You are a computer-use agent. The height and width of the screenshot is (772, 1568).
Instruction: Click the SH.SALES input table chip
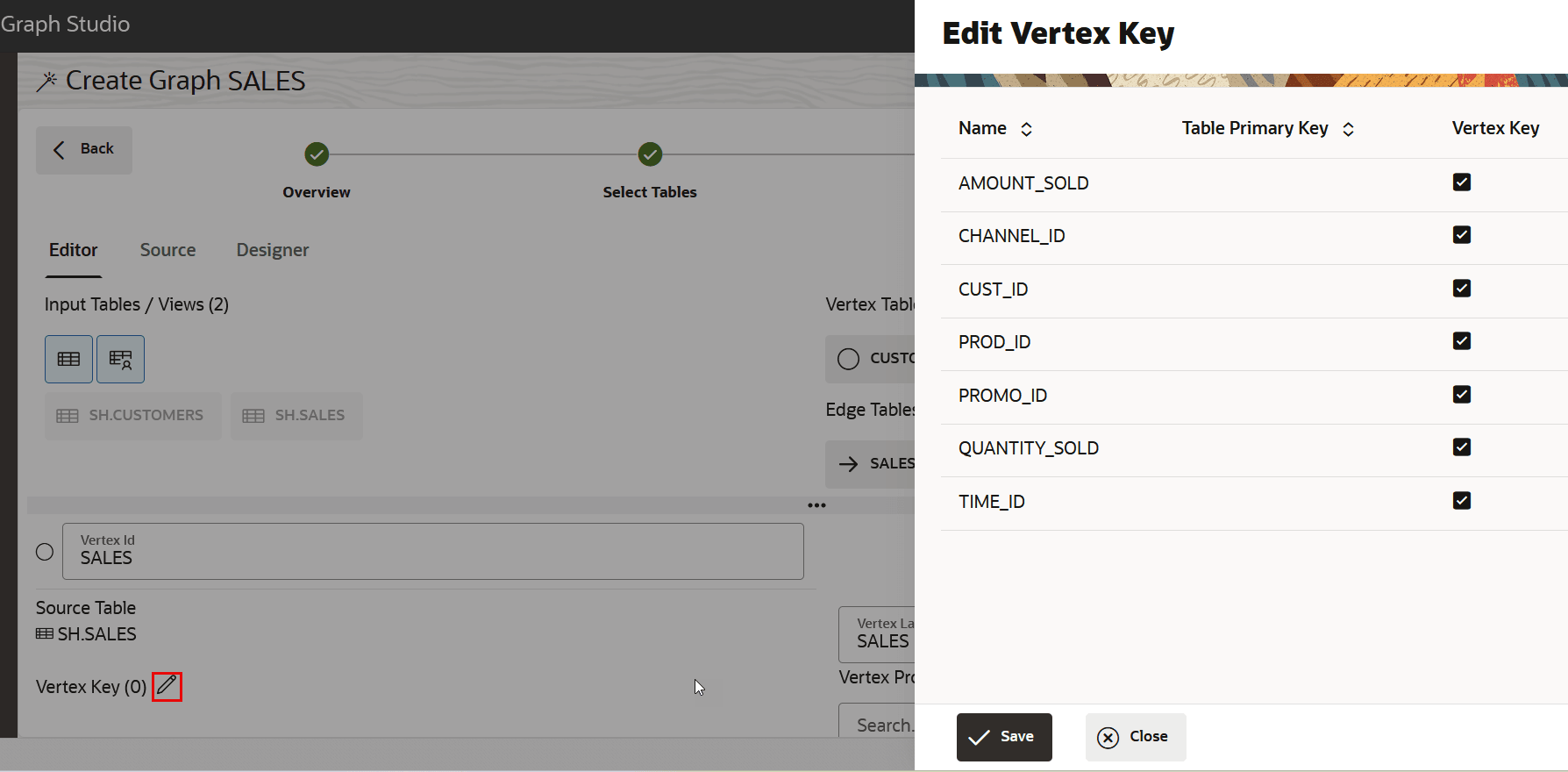point(296,416)
